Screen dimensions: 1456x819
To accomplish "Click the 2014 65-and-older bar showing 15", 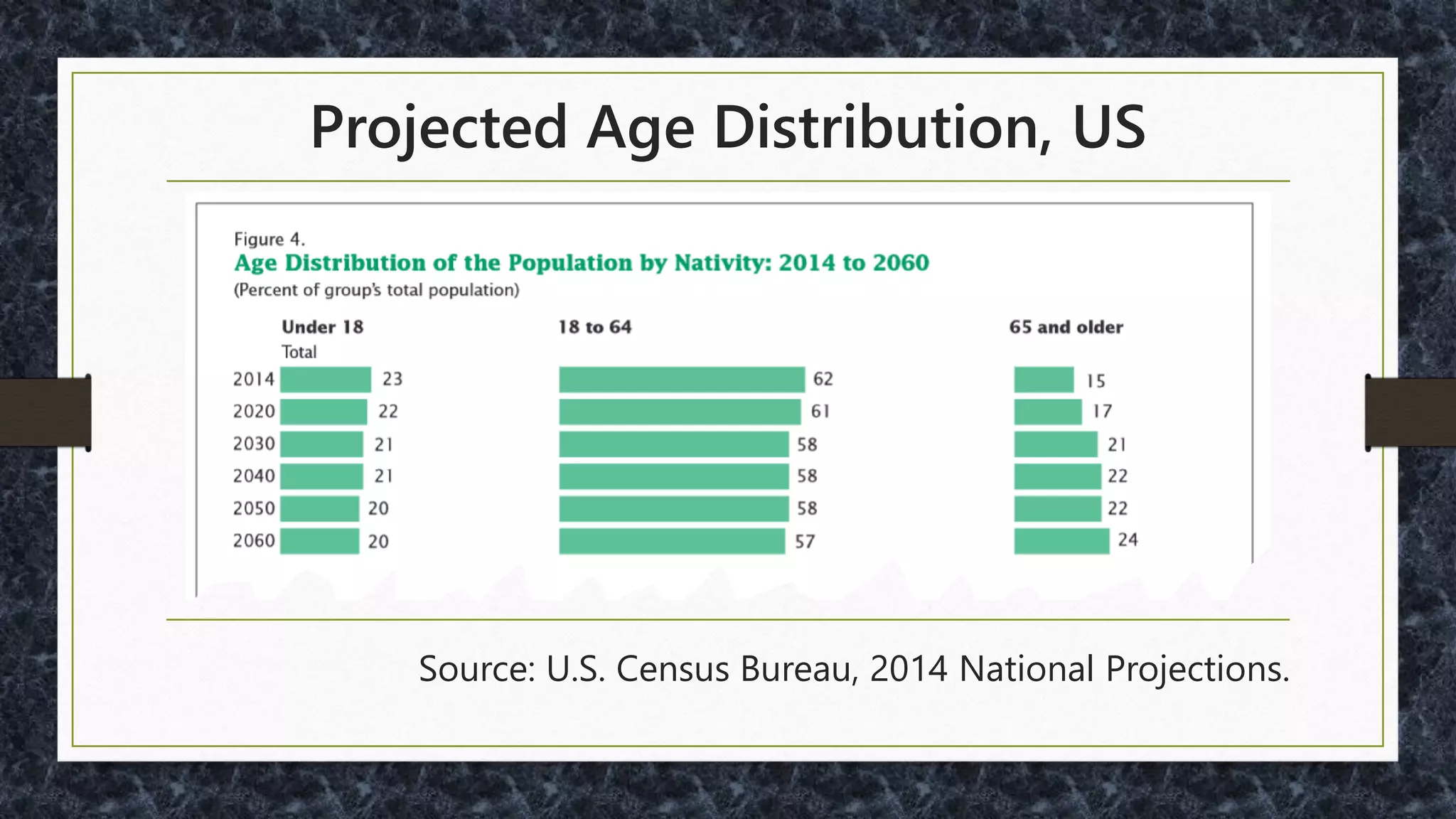I will (x=1043, y=380).
